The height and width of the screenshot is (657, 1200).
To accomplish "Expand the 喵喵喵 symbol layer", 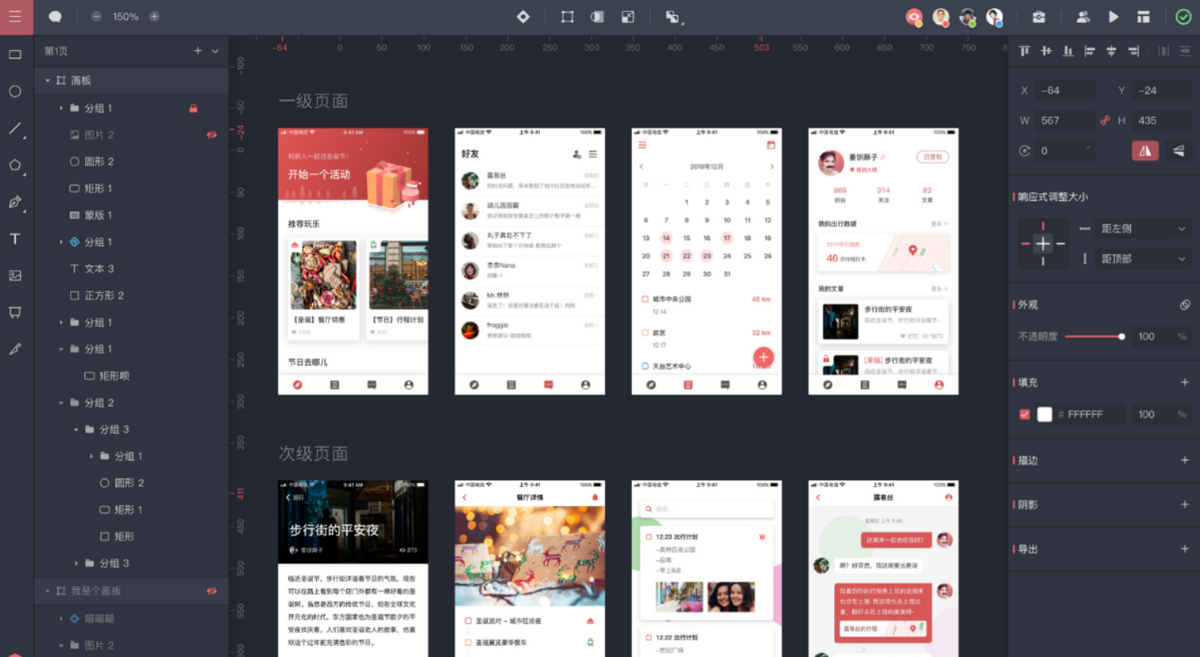I will click(60, 618).
